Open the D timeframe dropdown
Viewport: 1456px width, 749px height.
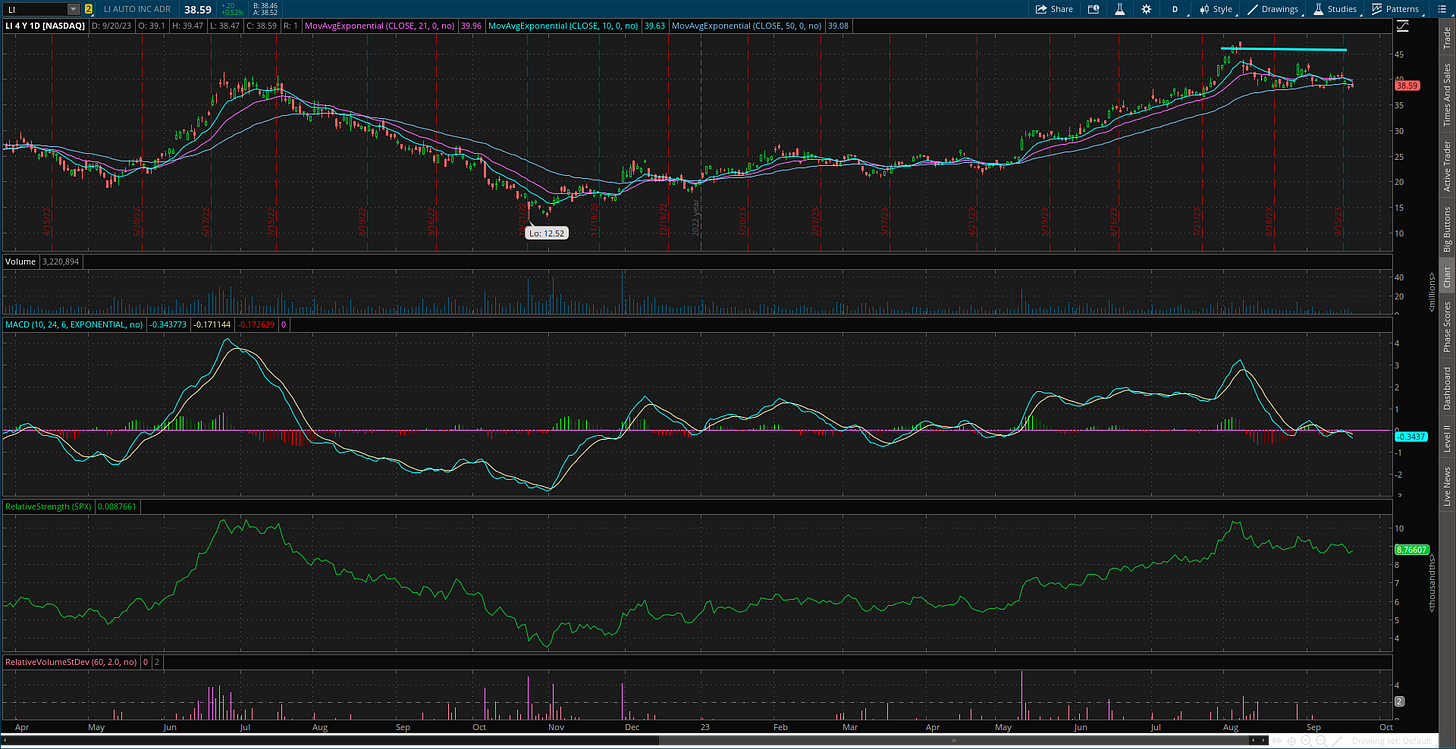(1175, 9)
